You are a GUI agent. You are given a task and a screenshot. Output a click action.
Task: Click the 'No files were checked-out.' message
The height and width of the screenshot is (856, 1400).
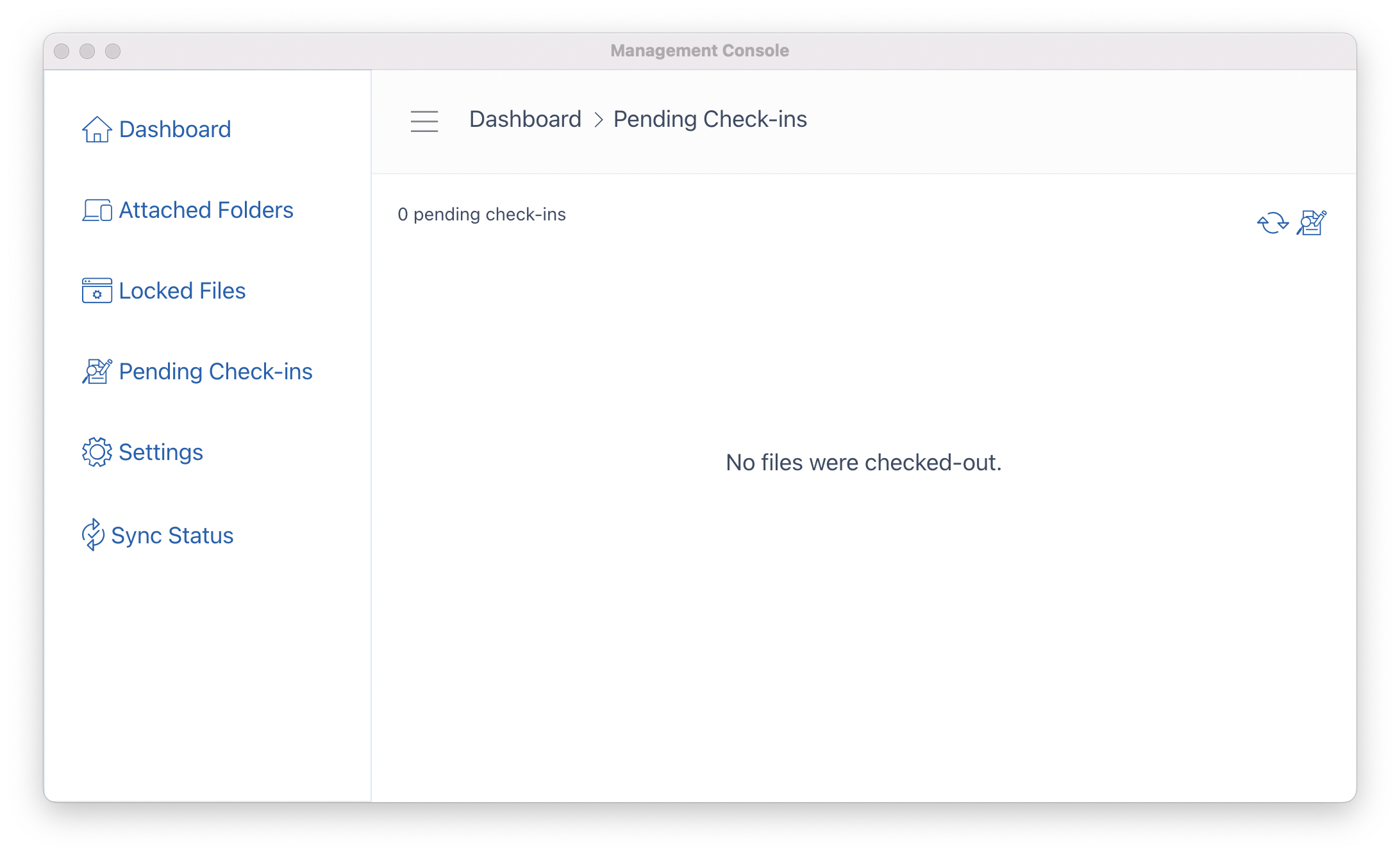(x=863, y=463)
